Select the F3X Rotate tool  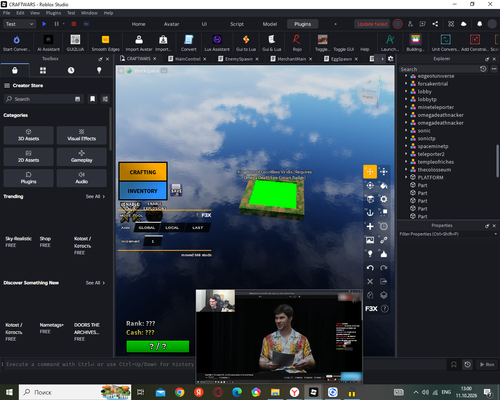tap(370, 186)
